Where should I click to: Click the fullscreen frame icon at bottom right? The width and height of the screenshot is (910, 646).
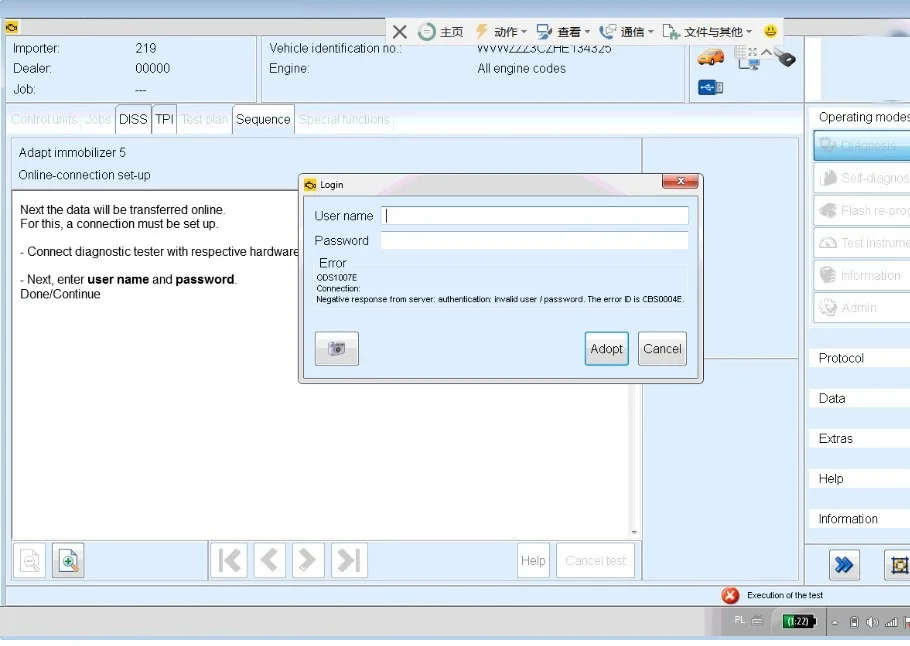point(898,564)
